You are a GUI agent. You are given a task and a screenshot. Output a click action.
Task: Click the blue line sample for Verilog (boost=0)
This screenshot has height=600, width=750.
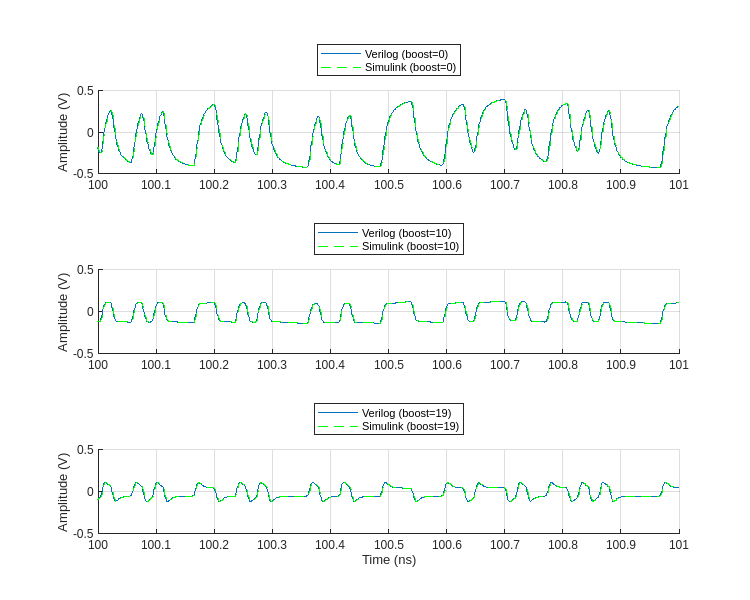[341, 54]
